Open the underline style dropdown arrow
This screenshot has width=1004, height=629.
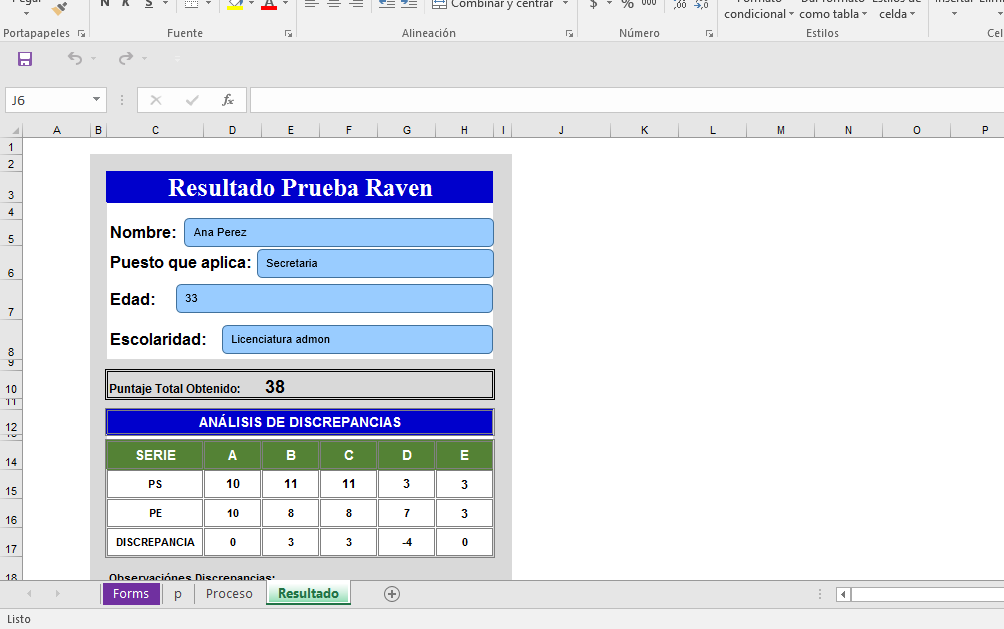pyautogui.click(x=165, y=3)
